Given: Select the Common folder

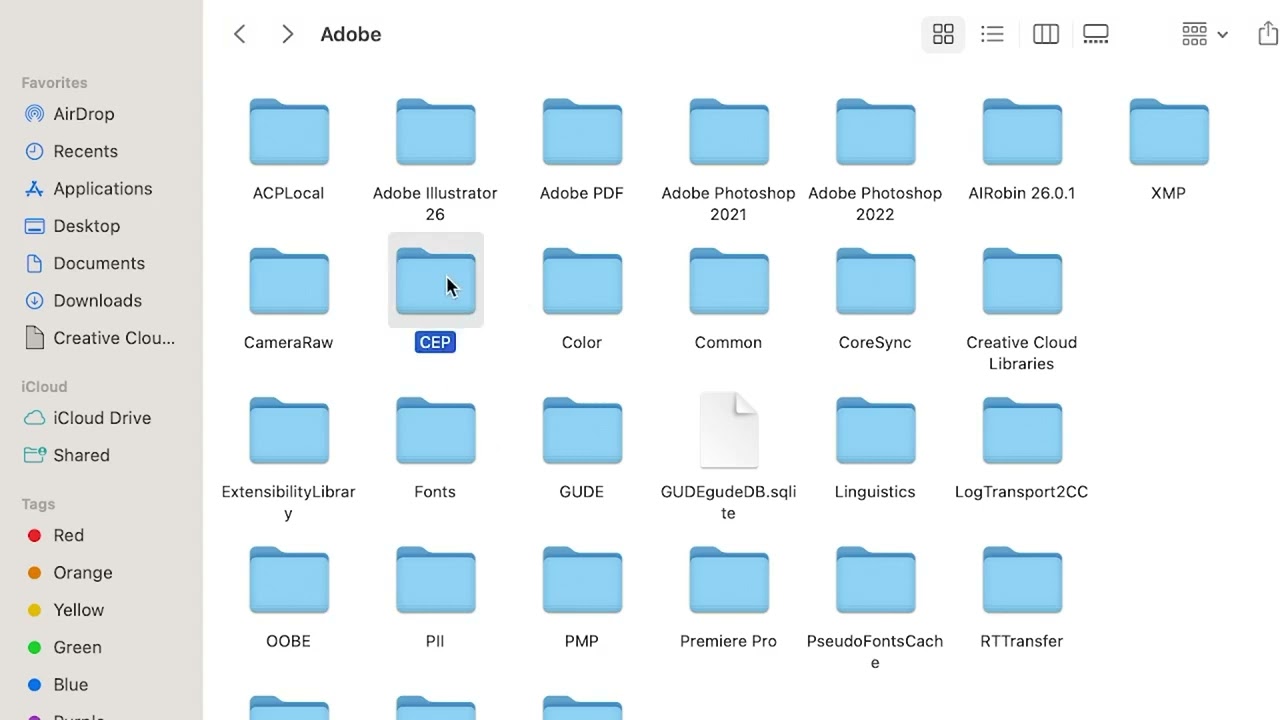Looking at the screenshot, I should (729, 281).
